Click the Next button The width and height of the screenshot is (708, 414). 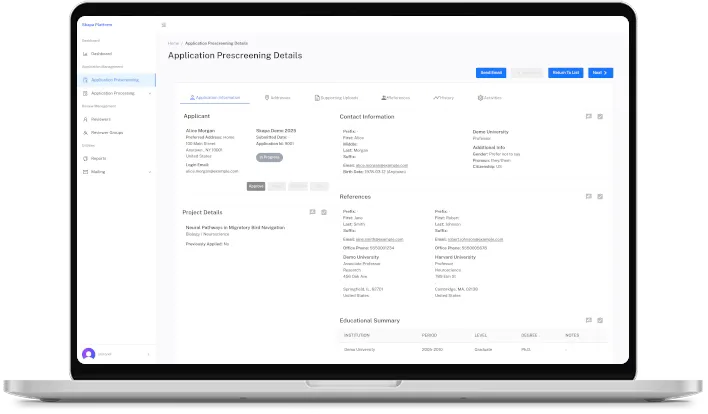coord(601,73)
